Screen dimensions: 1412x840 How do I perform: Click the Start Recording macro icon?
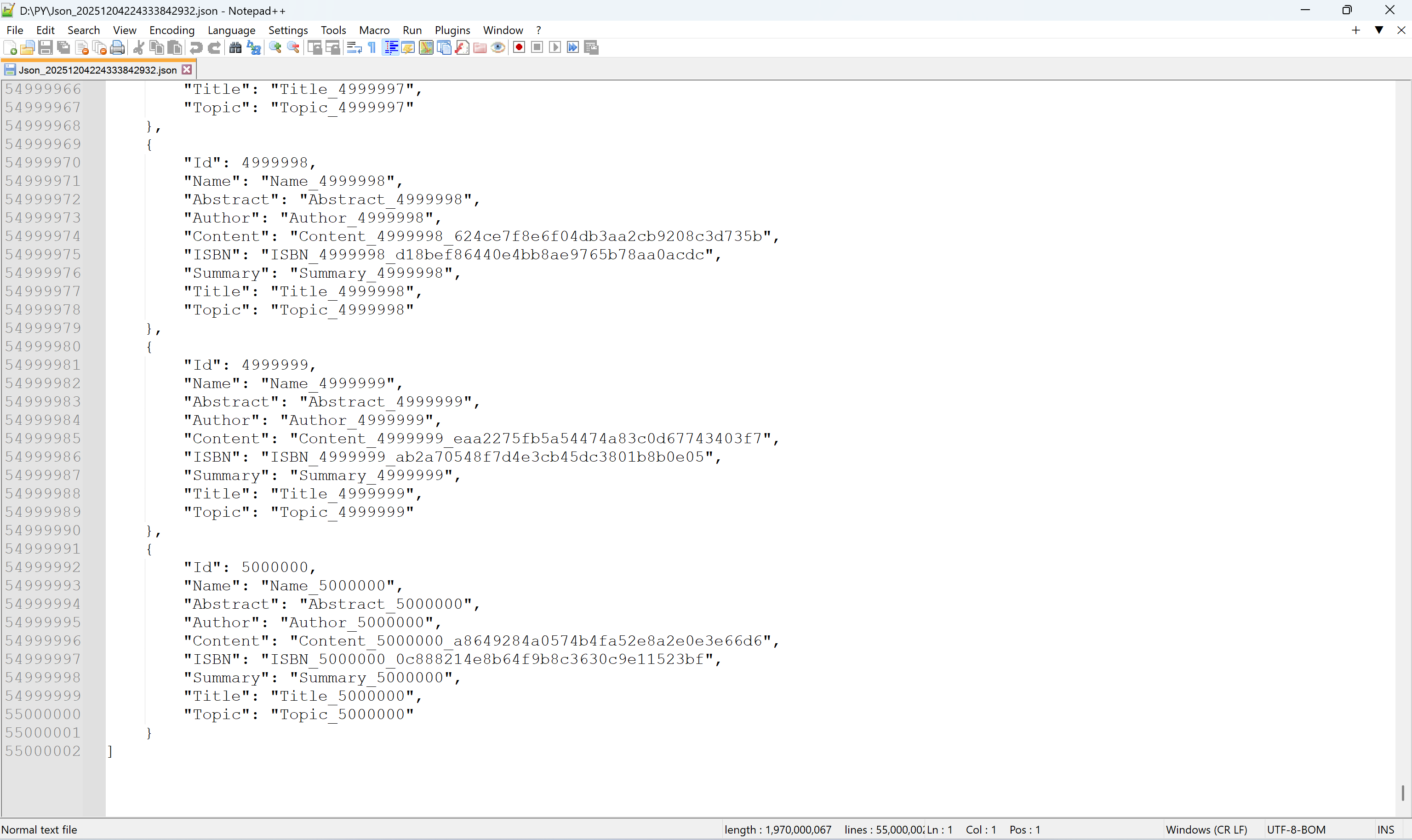[519, 47]
